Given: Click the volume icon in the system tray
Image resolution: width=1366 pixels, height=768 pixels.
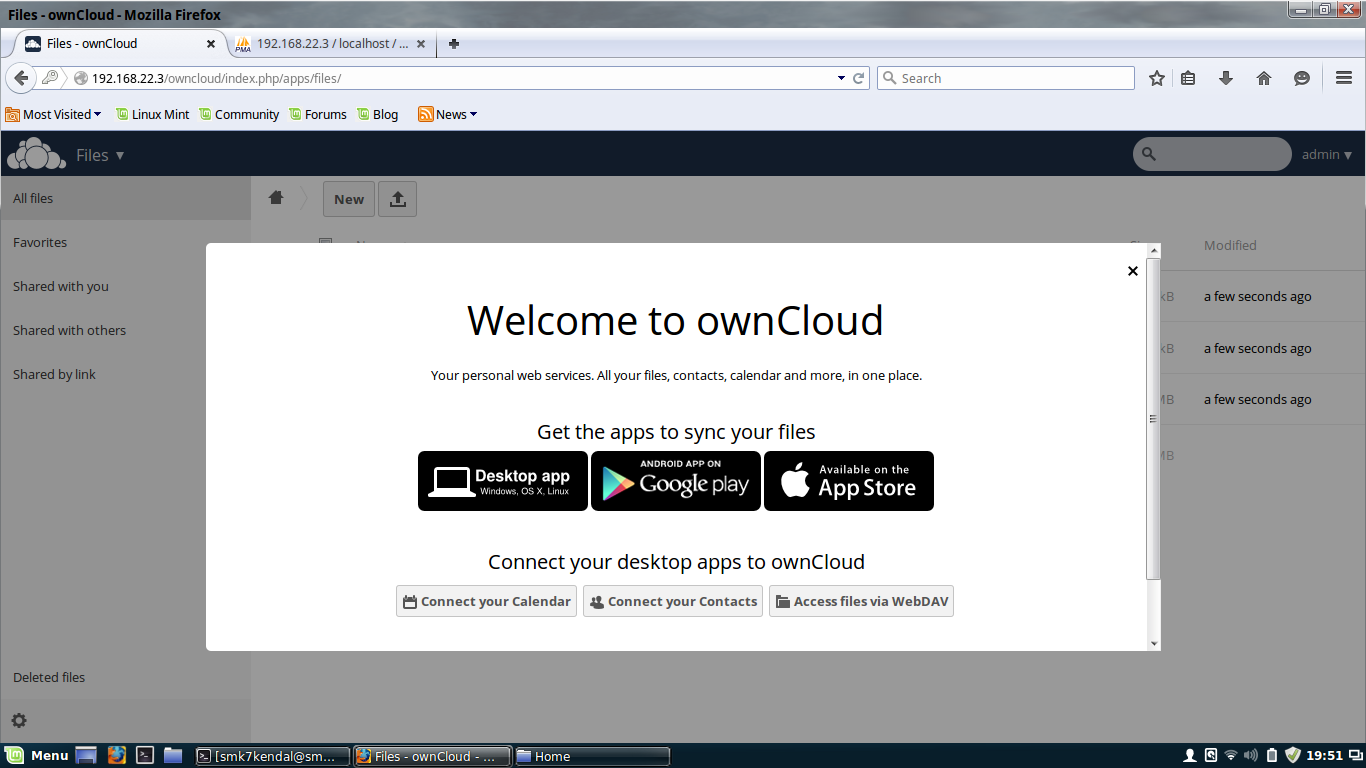Looking at the screenshot, I should pyautogui.click(x=1251, y=756).
